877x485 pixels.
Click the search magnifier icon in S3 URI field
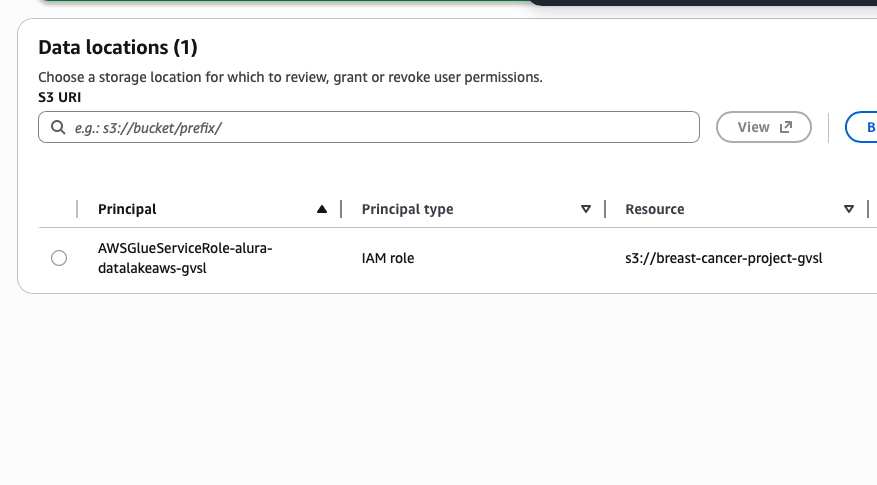pos(57,128)
